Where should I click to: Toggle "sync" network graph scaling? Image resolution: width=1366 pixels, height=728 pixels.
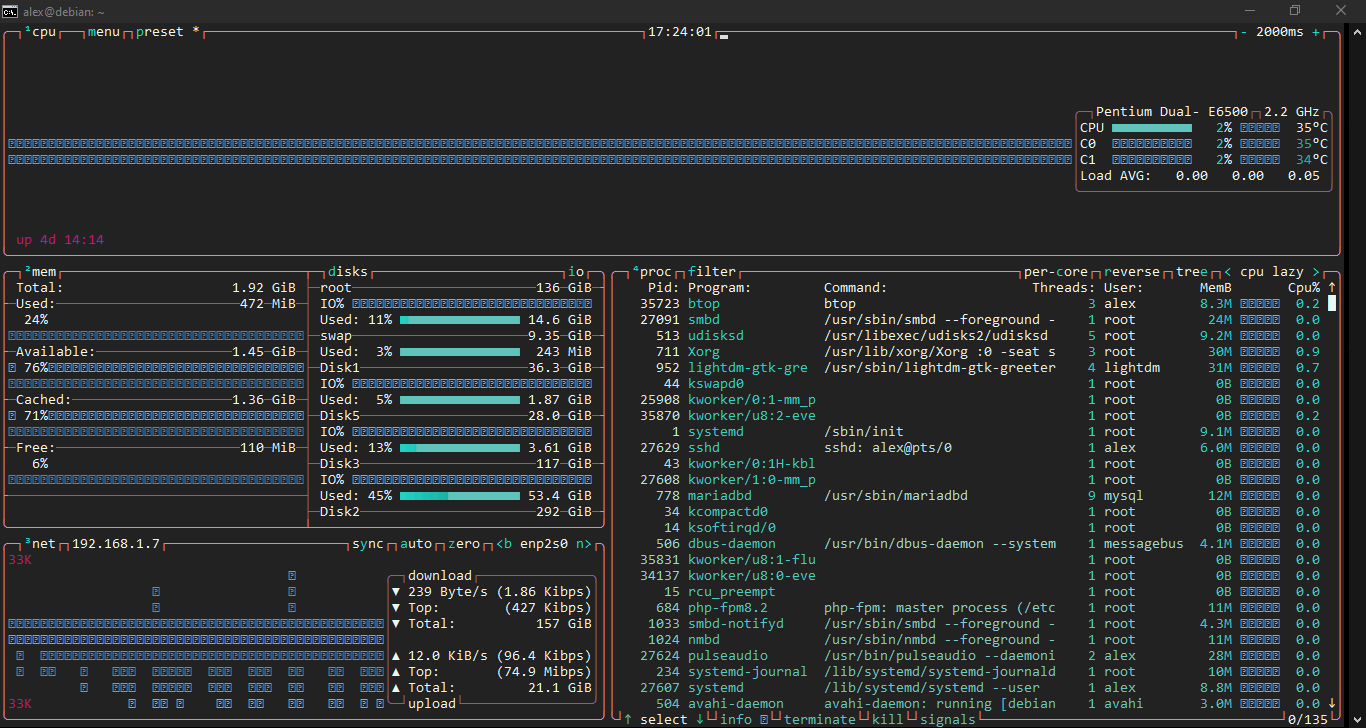(366, 543)
